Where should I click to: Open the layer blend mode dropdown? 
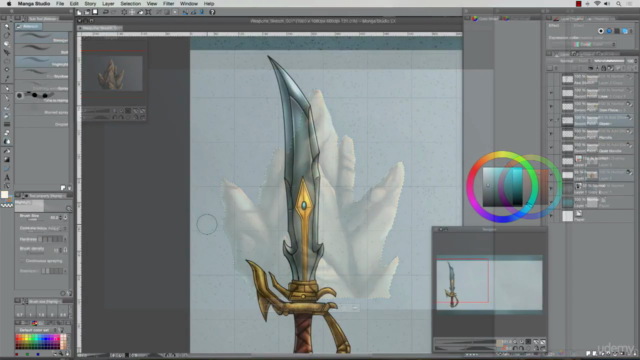(x=569, y=61)
